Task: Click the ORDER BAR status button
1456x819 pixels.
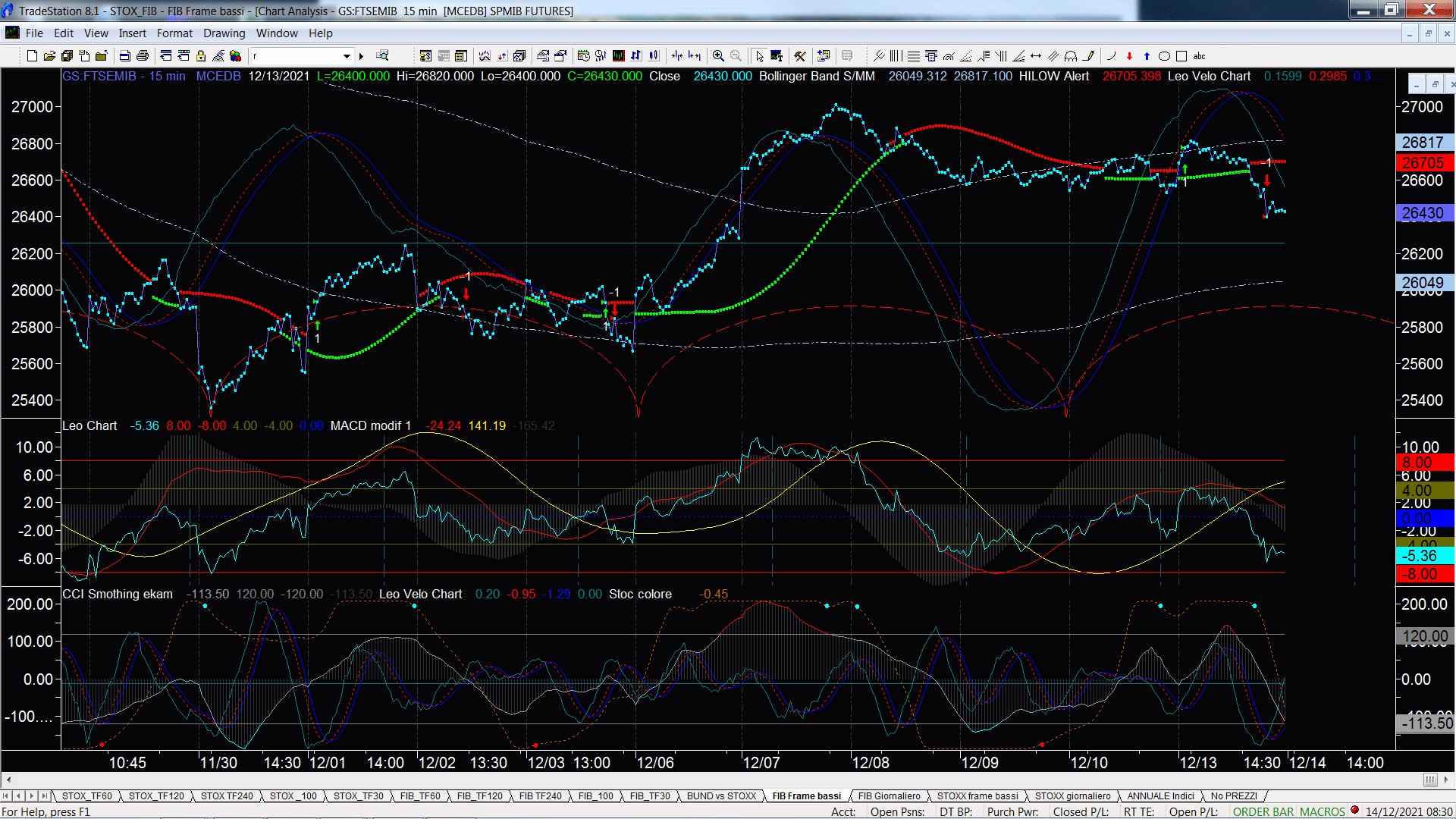Action: click(x=1263, y=811)
